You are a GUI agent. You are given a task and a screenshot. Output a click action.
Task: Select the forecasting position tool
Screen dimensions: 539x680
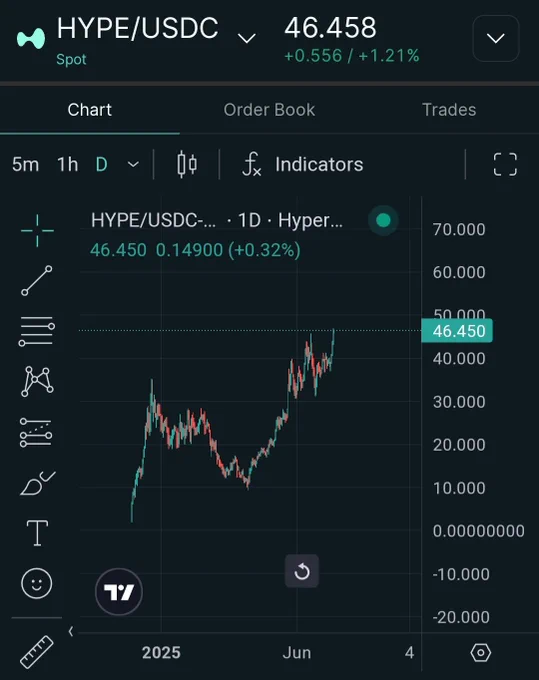coord(36,432)
